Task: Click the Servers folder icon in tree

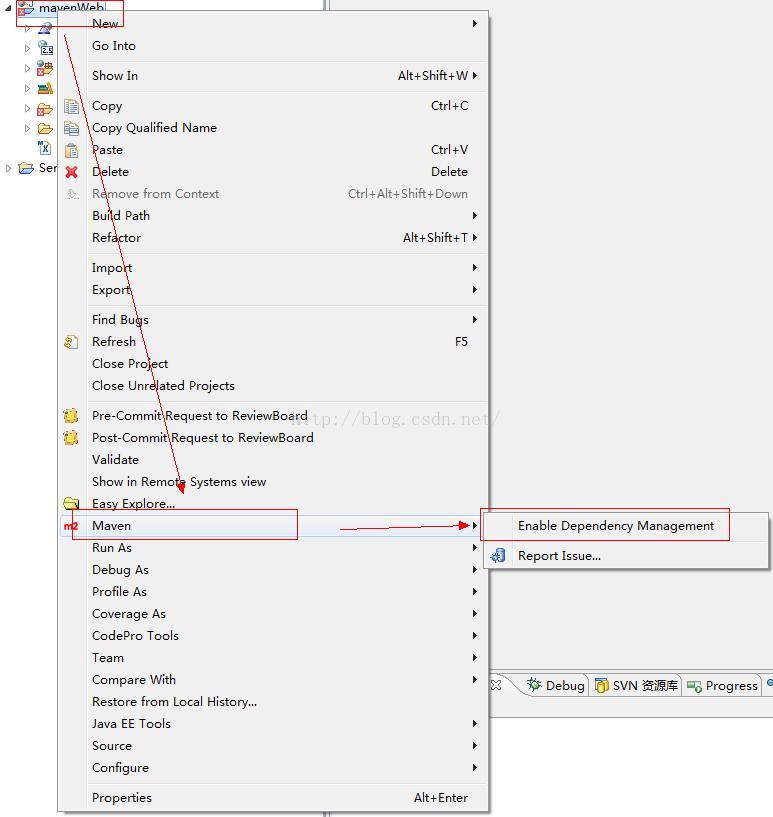Action: click(x=26, y=168)
